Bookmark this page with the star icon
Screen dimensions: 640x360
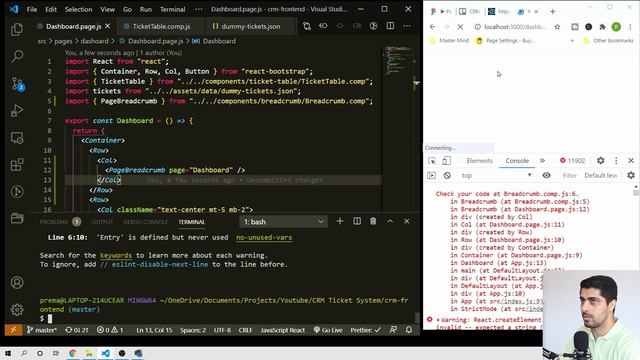tap(557, 27)
